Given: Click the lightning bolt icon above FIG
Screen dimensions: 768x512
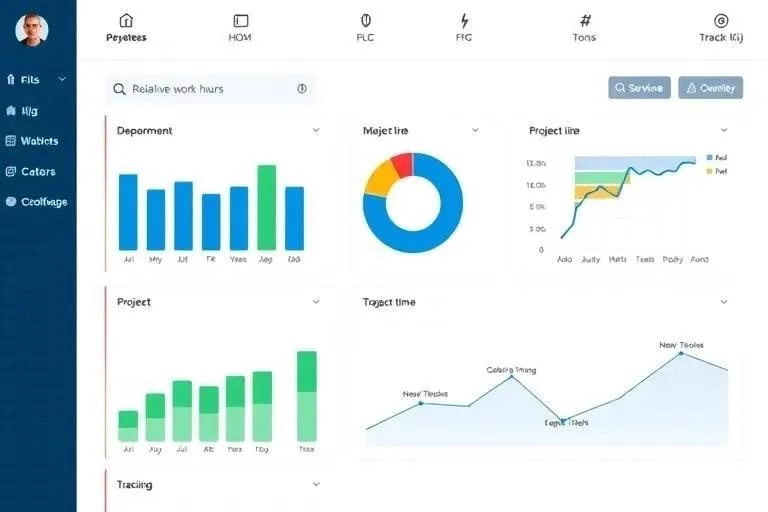Looking at the screenshot, I should pos(464,21).
